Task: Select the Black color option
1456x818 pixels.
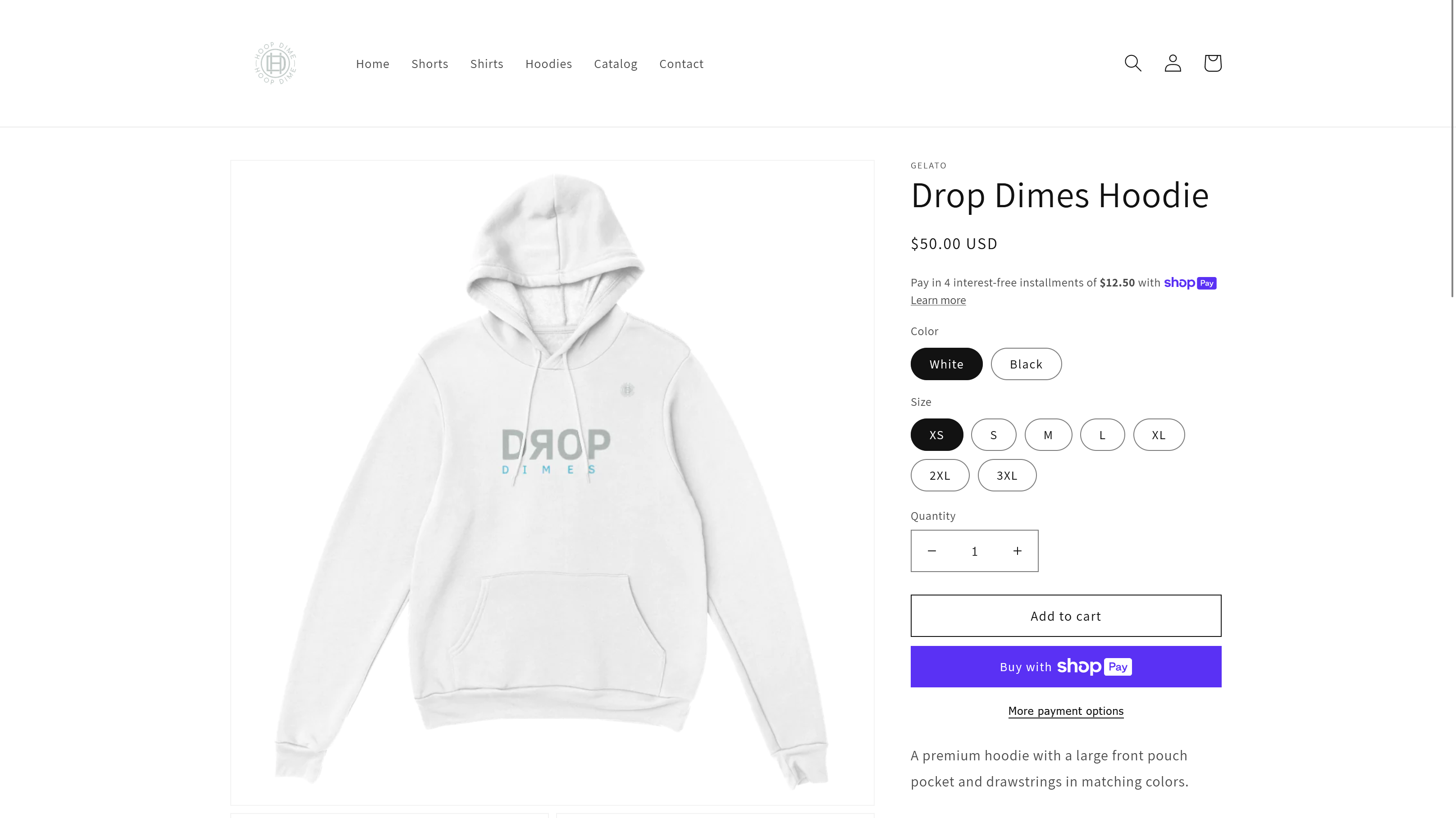Action: click(1026, 364)
